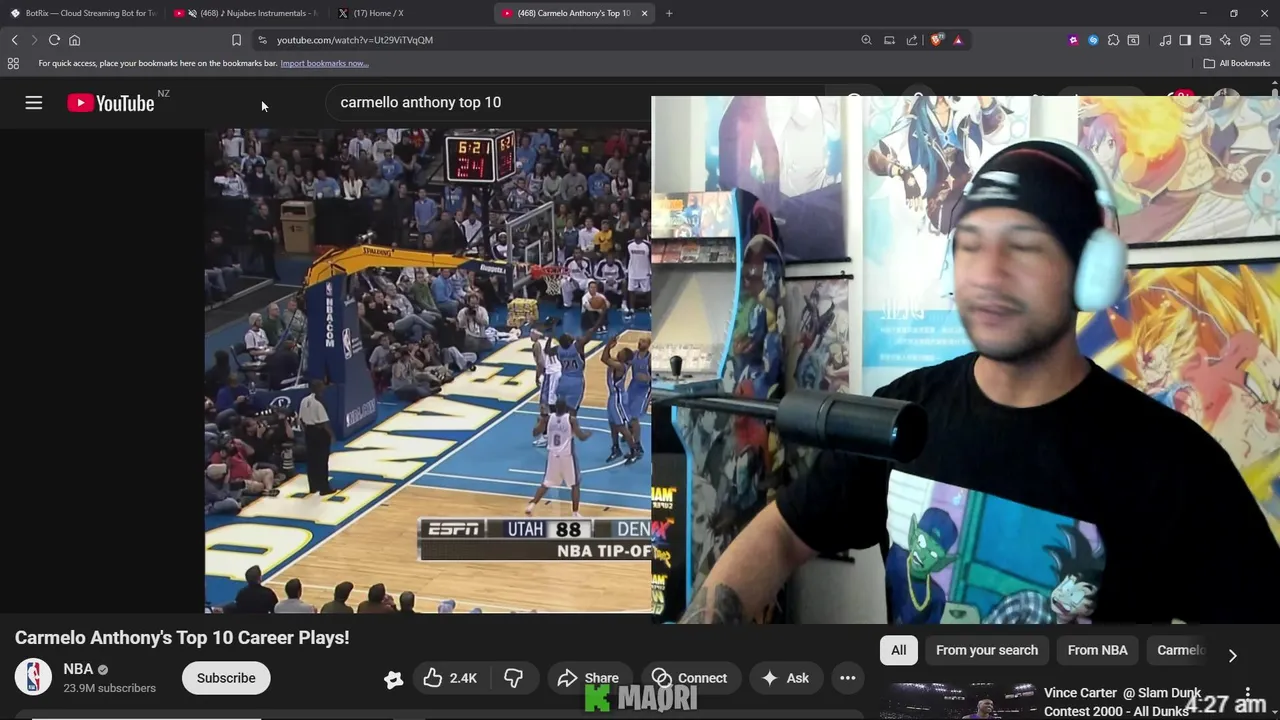The image size is (1280, 720).
Task: Click the blue Shazam-like extension icon
Action: [x=1093, y=40]
